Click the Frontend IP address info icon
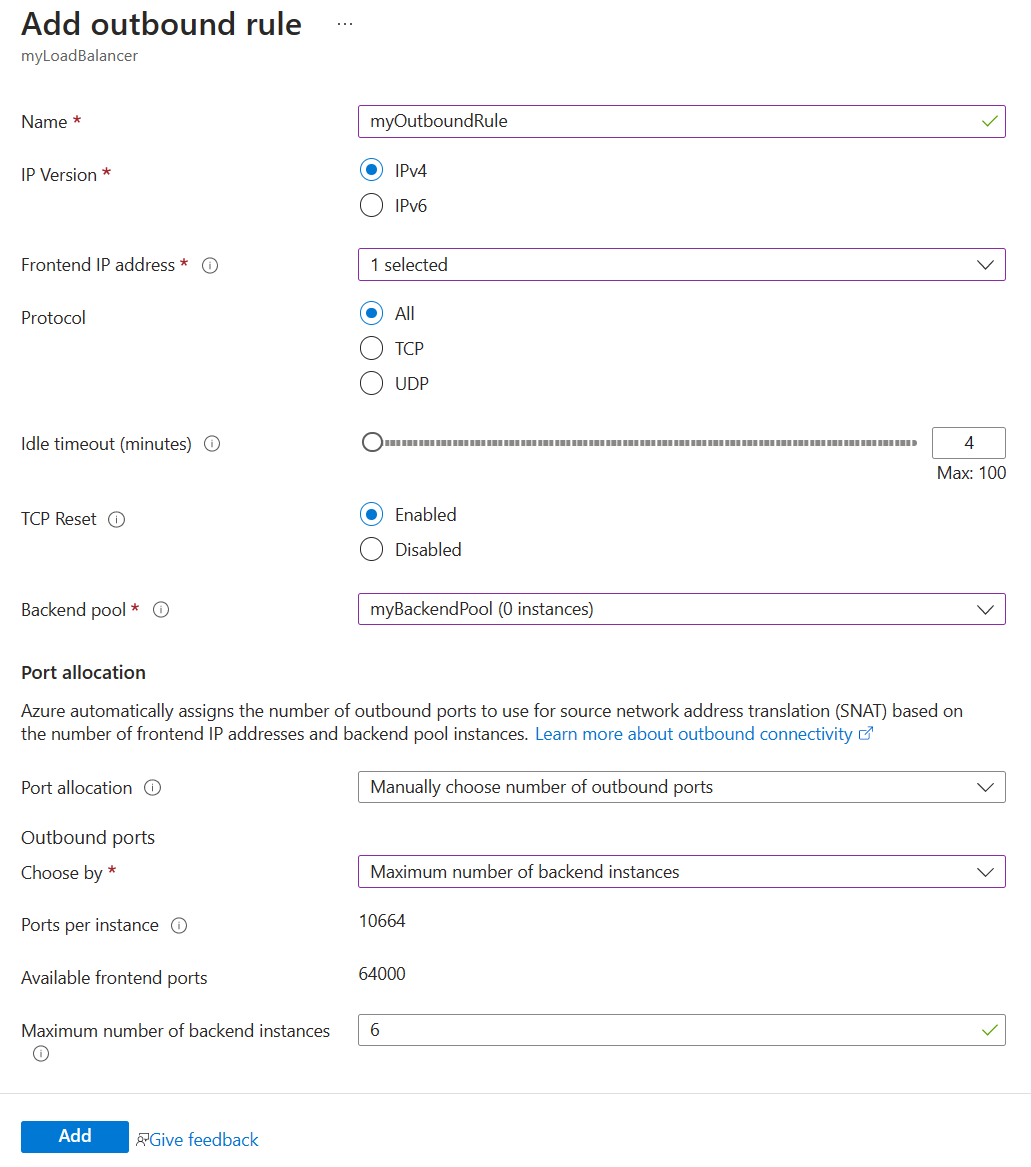The image size is (1031, 1167). [210, 266]
